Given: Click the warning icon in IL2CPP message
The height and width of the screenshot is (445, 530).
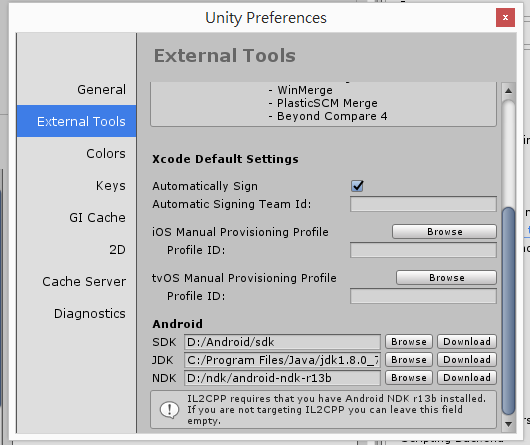Looking at the screenshot, I should click(x=169, y=410).
